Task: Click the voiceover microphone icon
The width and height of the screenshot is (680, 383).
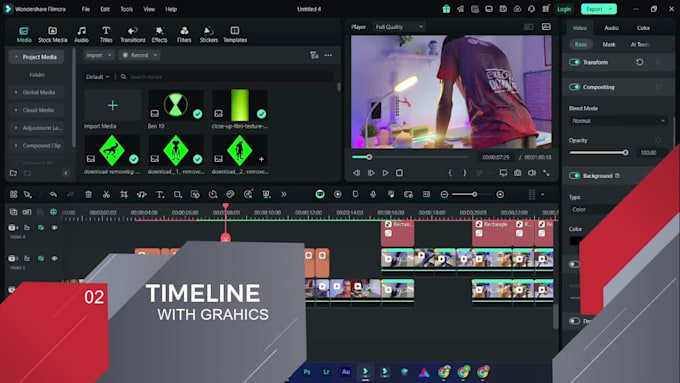Action: tap(373, 194)
